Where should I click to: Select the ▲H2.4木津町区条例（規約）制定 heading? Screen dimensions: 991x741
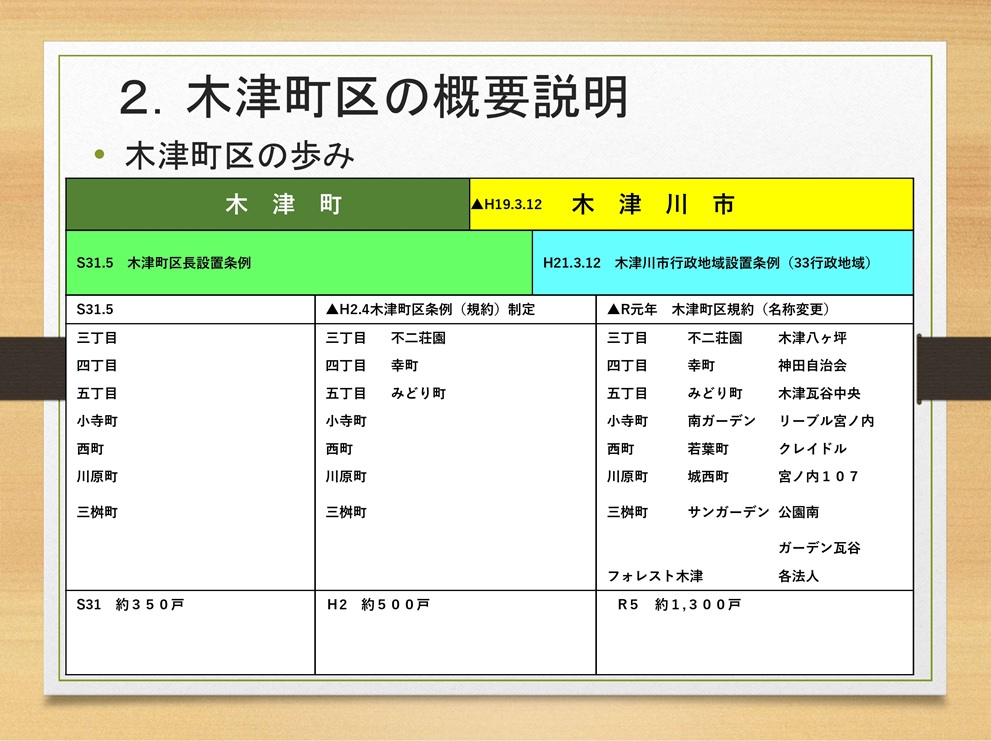click(430, 310)
